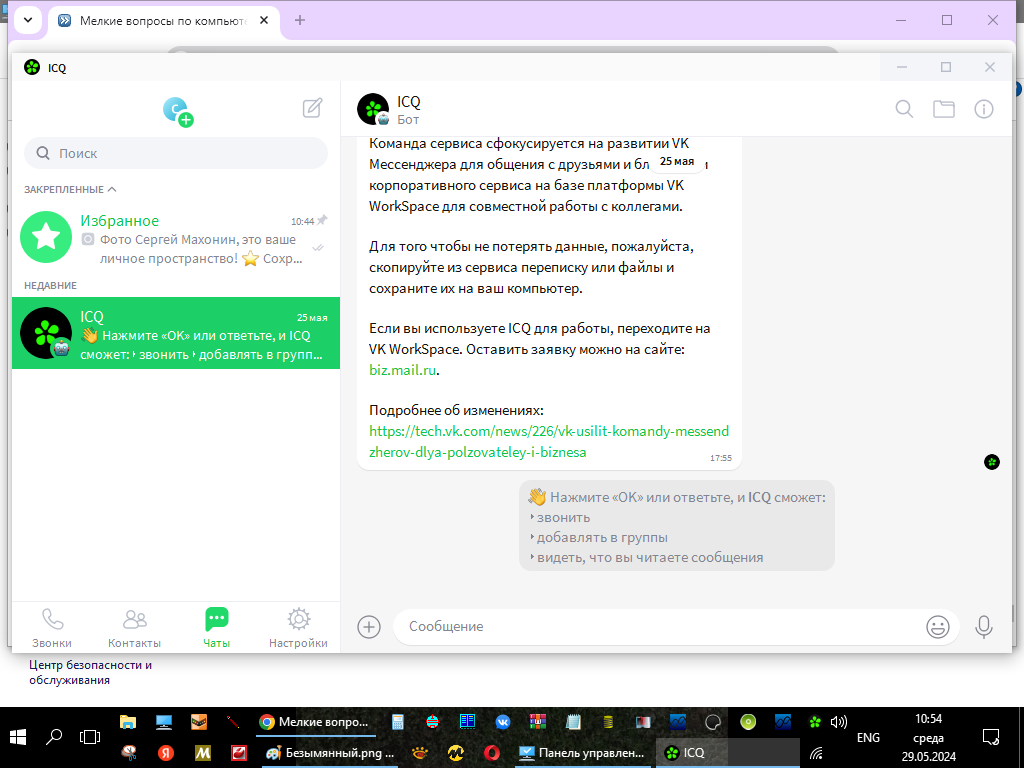Click the attach file plus icon
Viewport: 1024px width, 768px height.
369,627
